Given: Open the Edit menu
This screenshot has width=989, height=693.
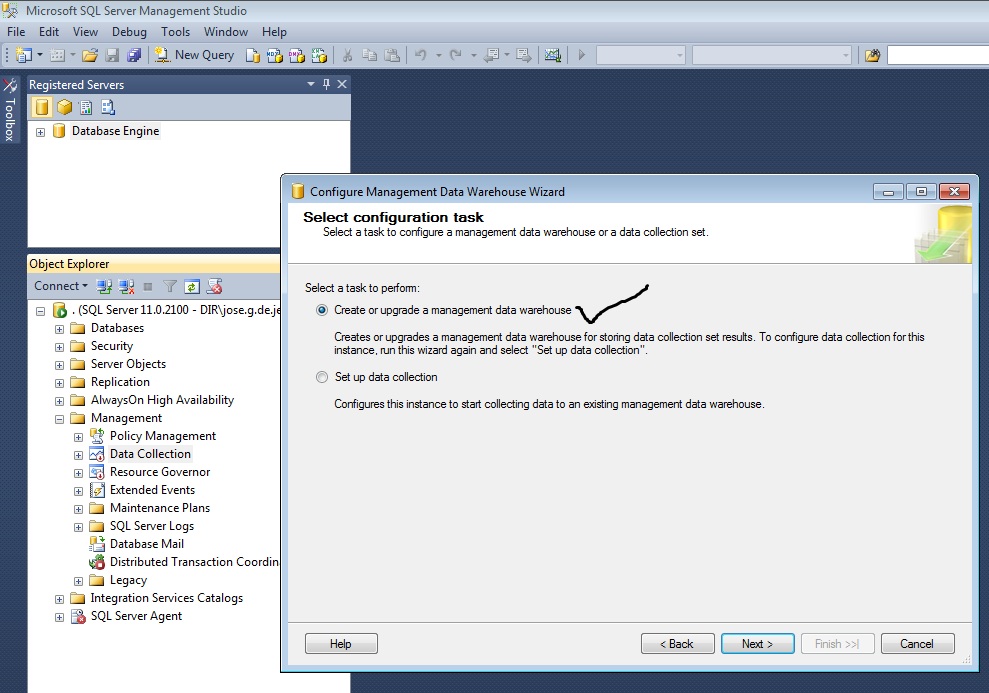Looking at the screenshot, I should coord(49,32).
